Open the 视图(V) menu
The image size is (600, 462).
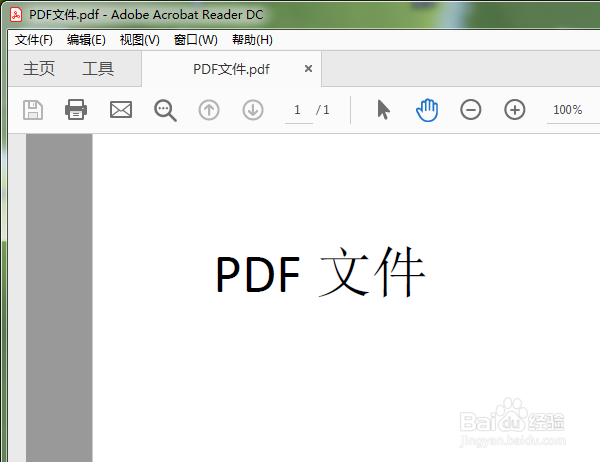(140, 40)
